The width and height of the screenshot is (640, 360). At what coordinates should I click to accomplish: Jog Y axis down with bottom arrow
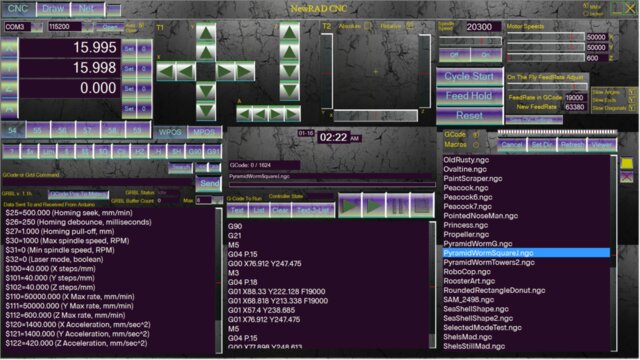[206, 111]
